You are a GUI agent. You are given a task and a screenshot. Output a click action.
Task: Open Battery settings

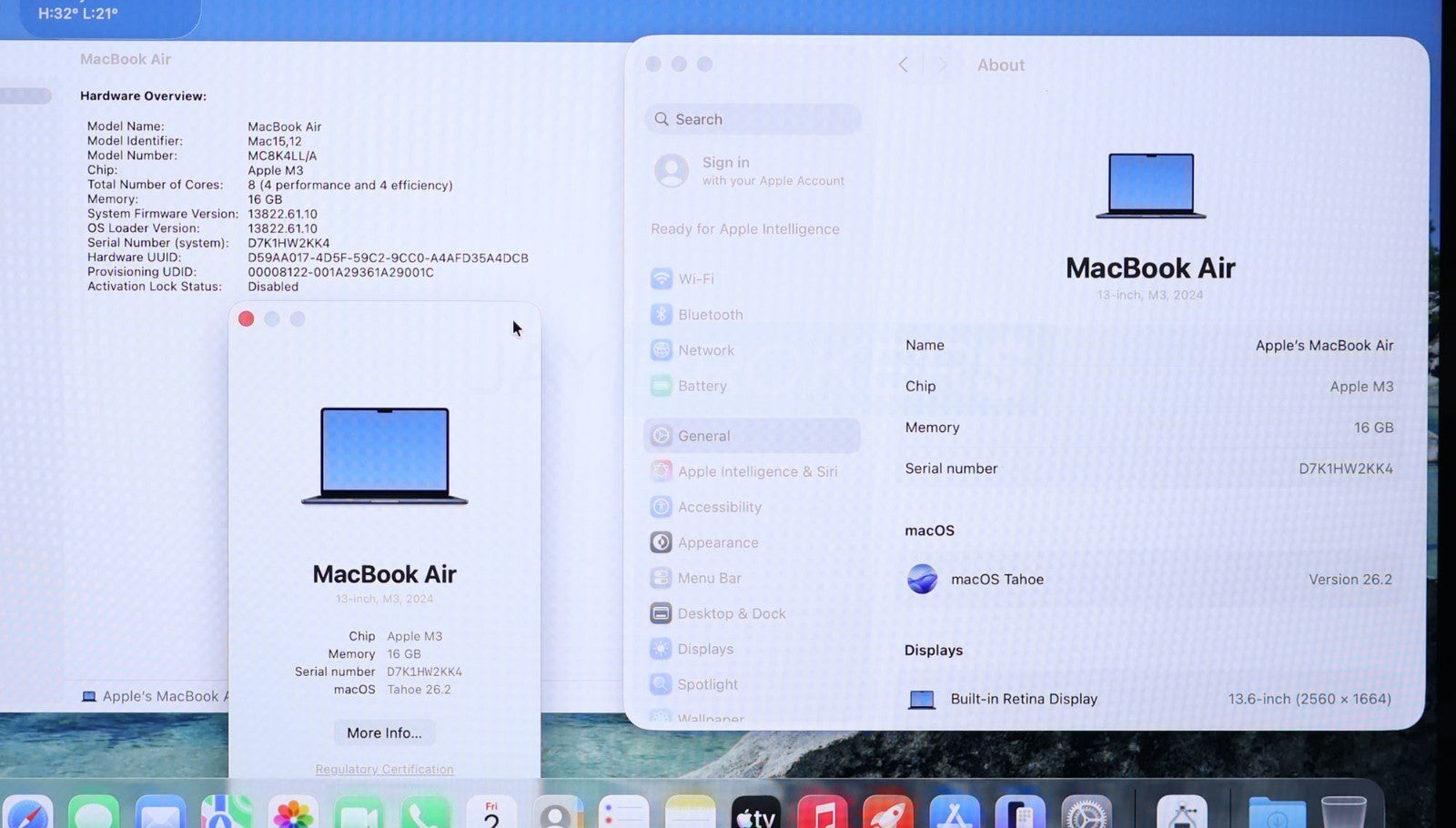click(701, 386)
